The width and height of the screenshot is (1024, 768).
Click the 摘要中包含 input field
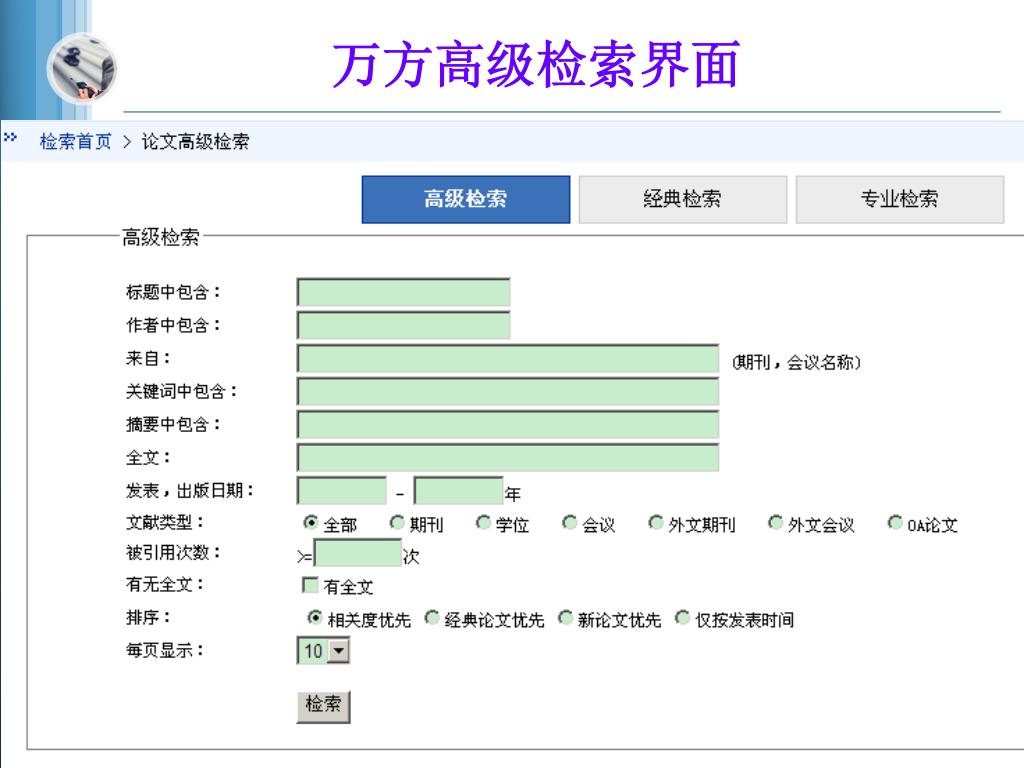[508, 424]
